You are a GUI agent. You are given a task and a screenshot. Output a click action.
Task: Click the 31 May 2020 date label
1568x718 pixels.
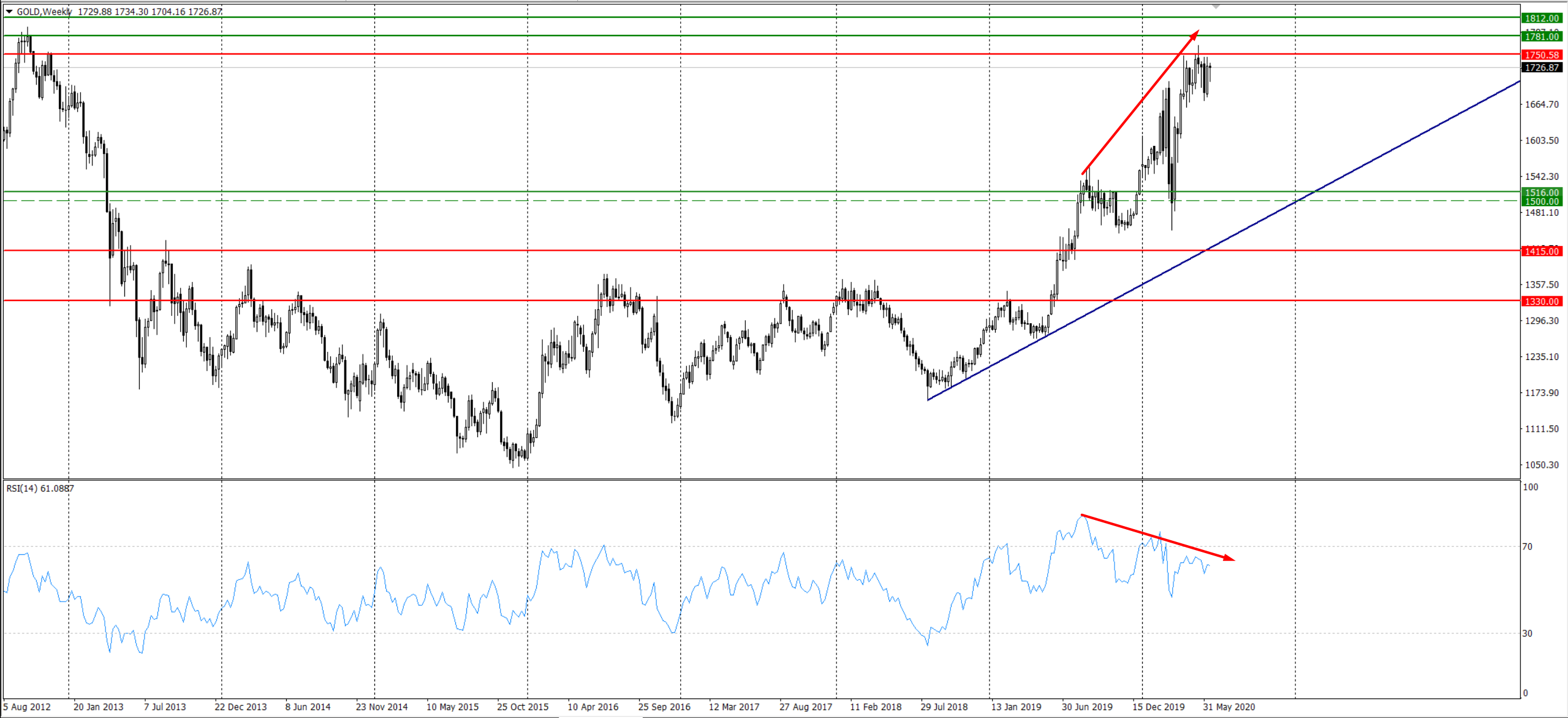(1229, 707)
